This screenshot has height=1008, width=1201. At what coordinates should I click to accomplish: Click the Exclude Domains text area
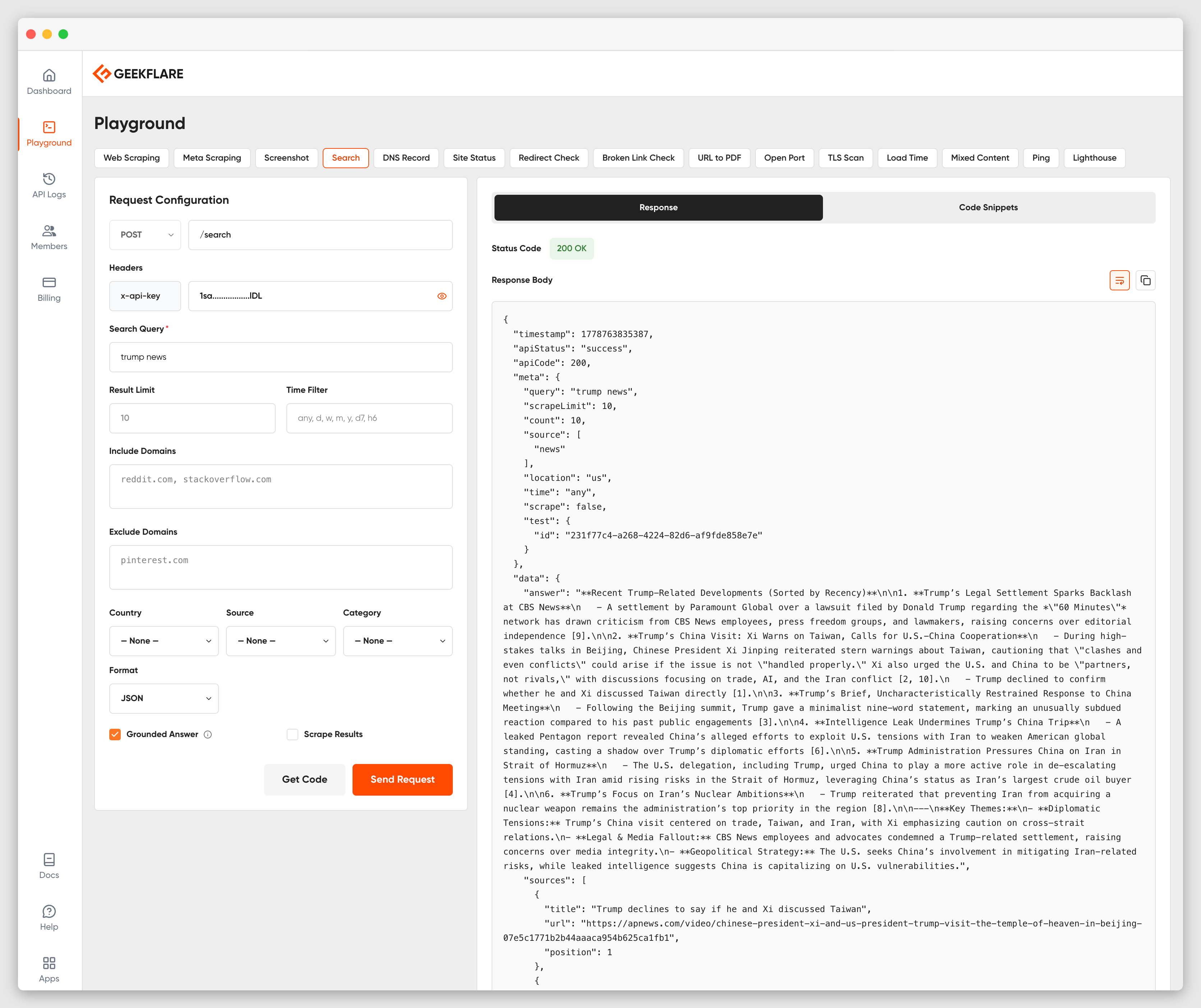point(281,567)
